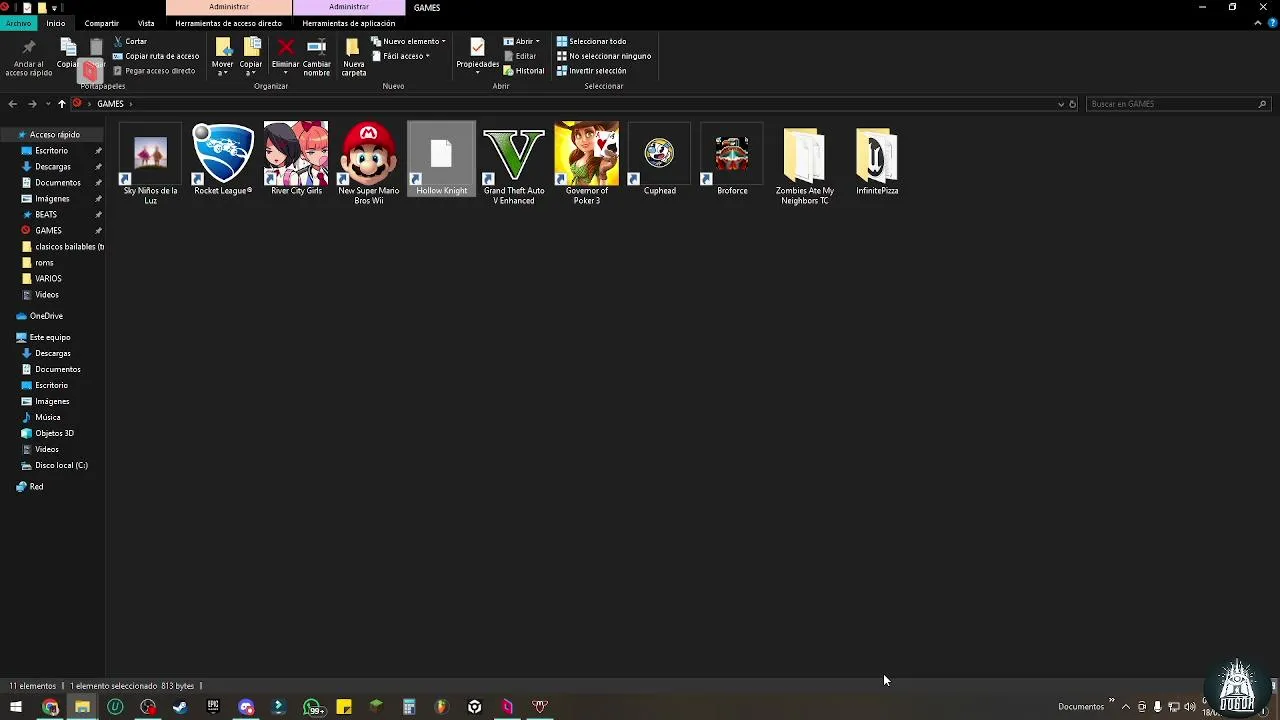Image resolution: width=1280 pixels, height=720 pixels.
Task: Select Zombies Ate My Neighbors TC folder
Action: [x=805, y=163]
